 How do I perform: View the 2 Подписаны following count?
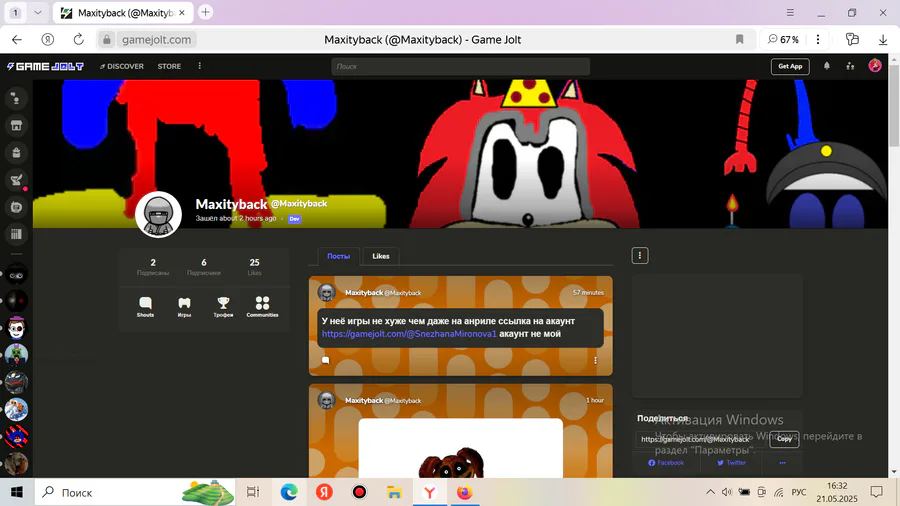point(153,267)
